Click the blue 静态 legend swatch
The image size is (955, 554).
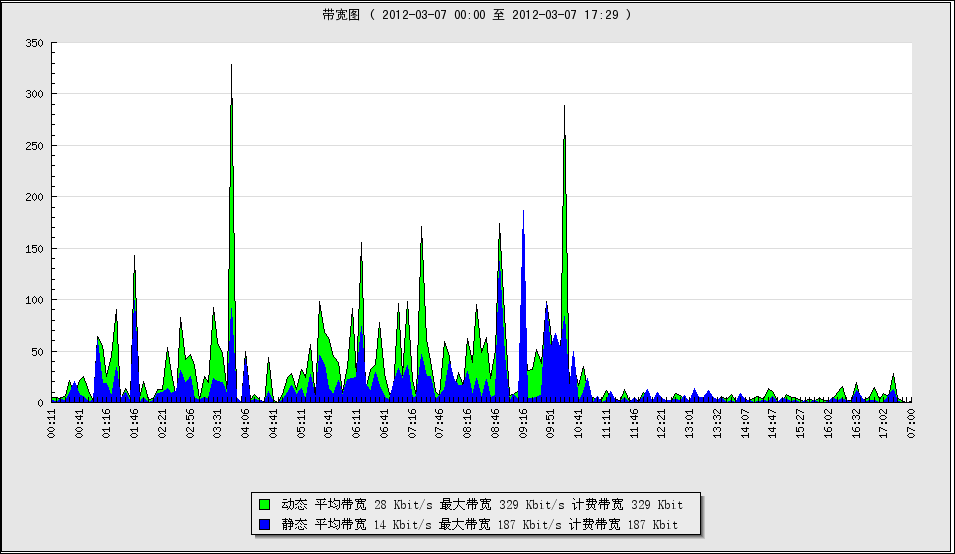pos(264,524)
